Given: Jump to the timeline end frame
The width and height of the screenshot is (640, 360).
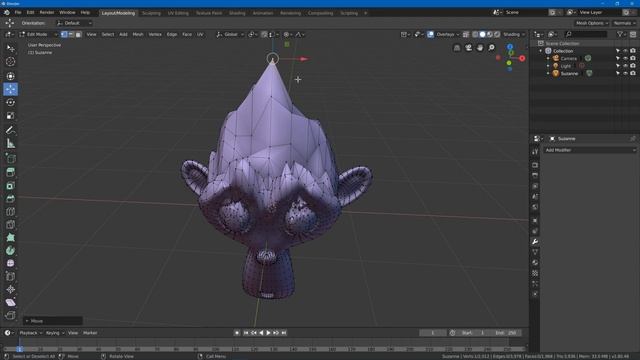Looking at the screenshot, I should tap(284, 333).
